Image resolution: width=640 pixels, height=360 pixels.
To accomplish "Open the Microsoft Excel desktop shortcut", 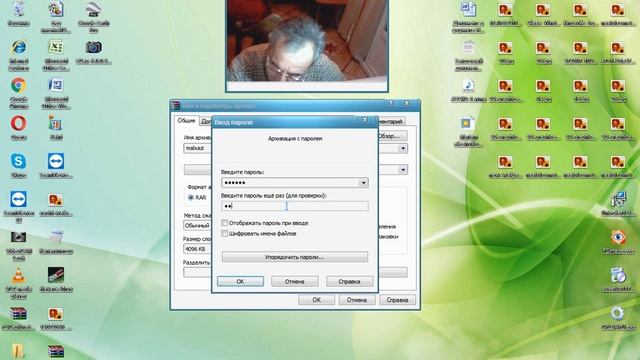I will (56, 47).
